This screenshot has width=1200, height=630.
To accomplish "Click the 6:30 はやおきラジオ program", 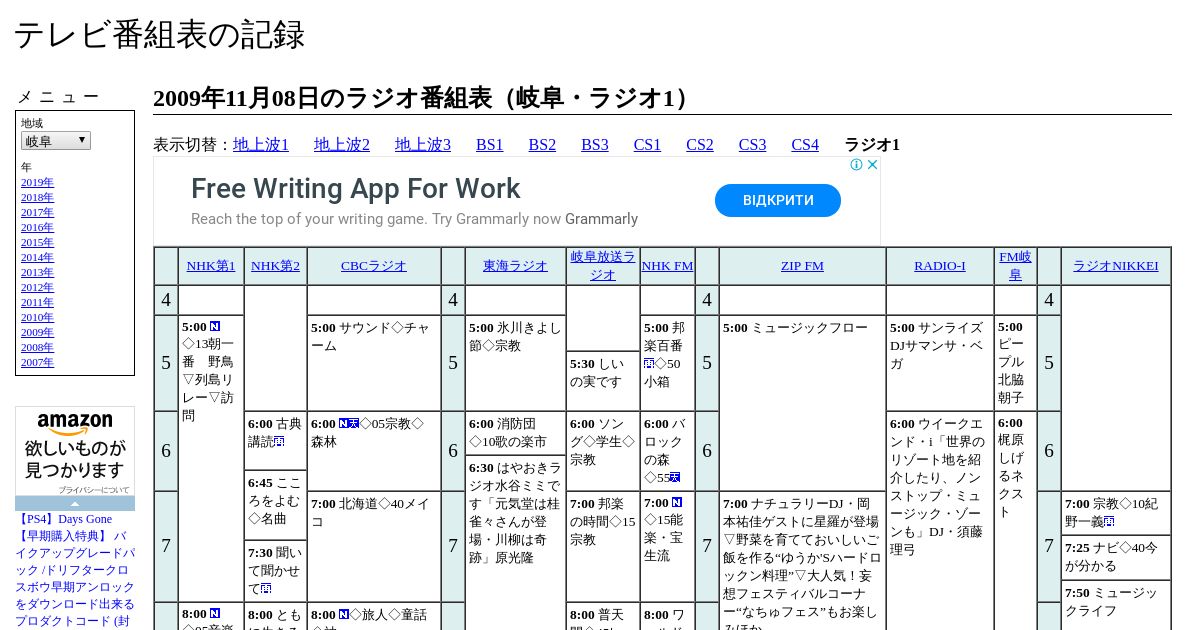I will 516,542.
